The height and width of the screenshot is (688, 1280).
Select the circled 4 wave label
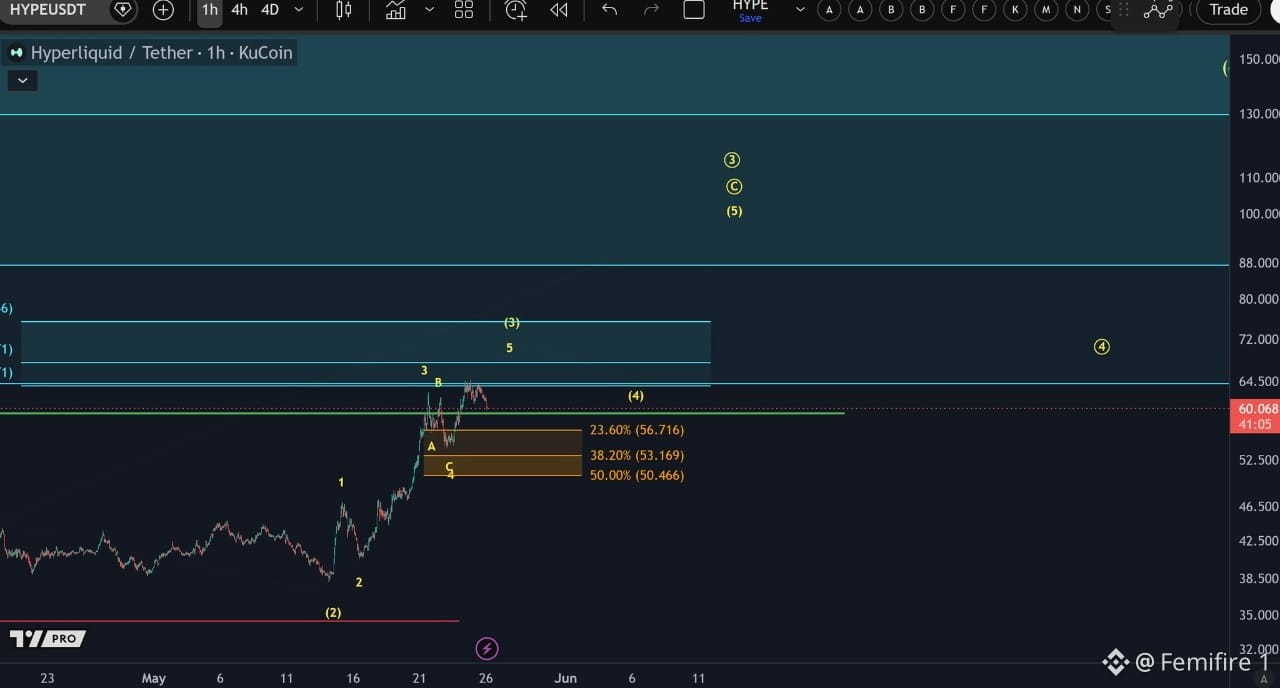pos(1101,347)
